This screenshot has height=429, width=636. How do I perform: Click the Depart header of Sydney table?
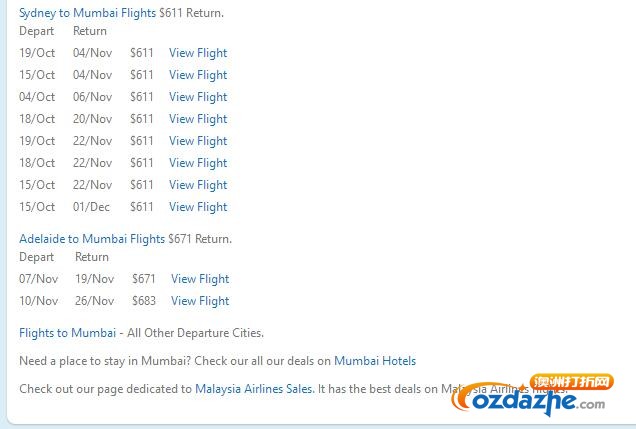click(37, 31)
